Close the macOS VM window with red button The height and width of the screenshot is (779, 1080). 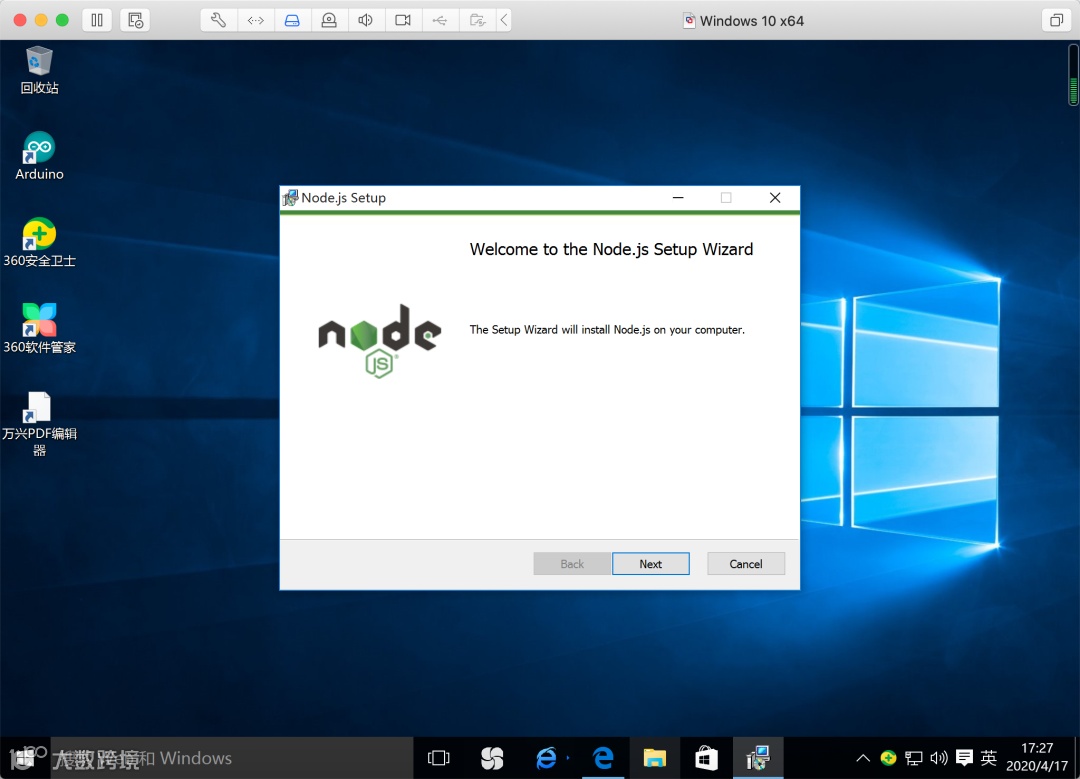pos(20,20)
